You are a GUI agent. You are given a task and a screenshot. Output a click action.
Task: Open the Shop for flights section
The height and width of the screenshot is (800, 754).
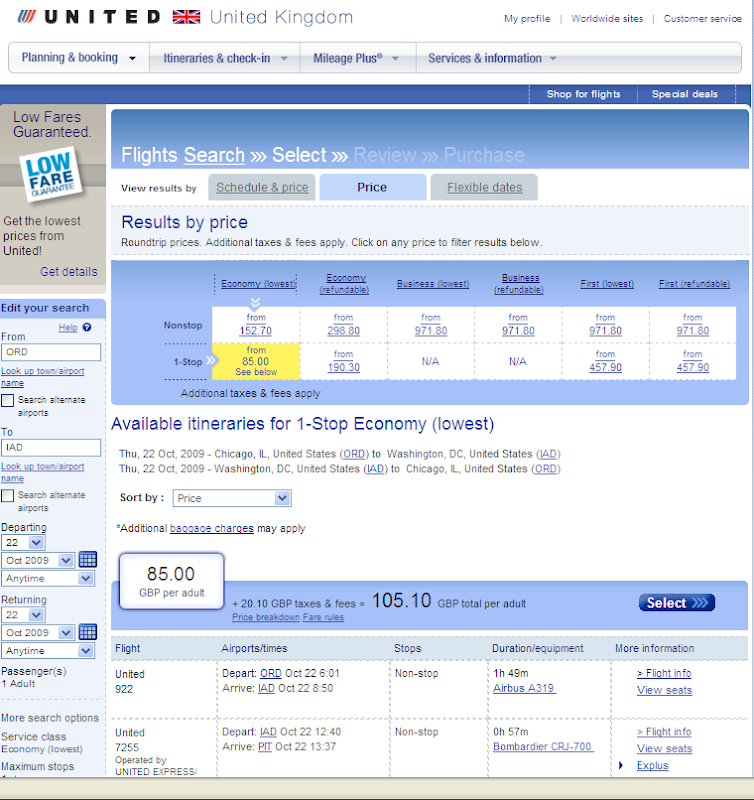click(x=583, y=94)
